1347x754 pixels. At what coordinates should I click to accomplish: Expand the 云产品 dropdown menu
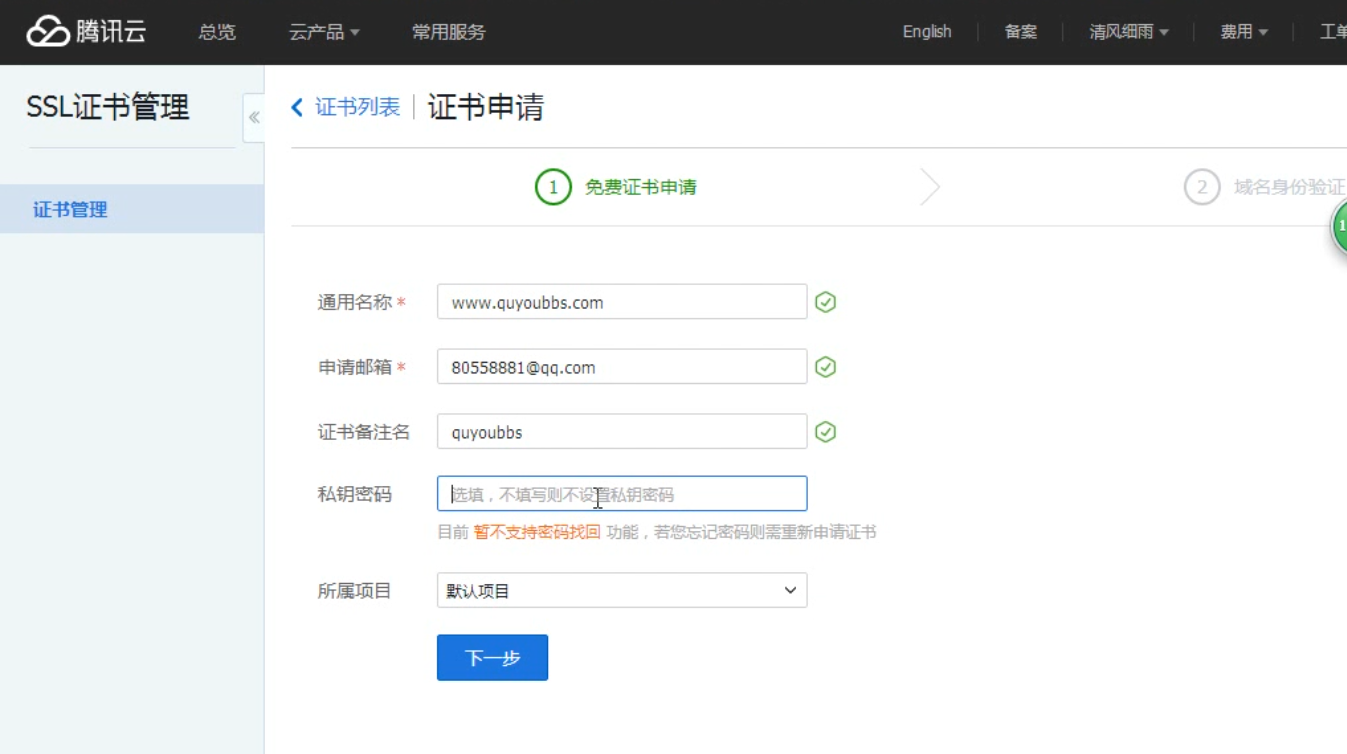click(x=323, y=32)
